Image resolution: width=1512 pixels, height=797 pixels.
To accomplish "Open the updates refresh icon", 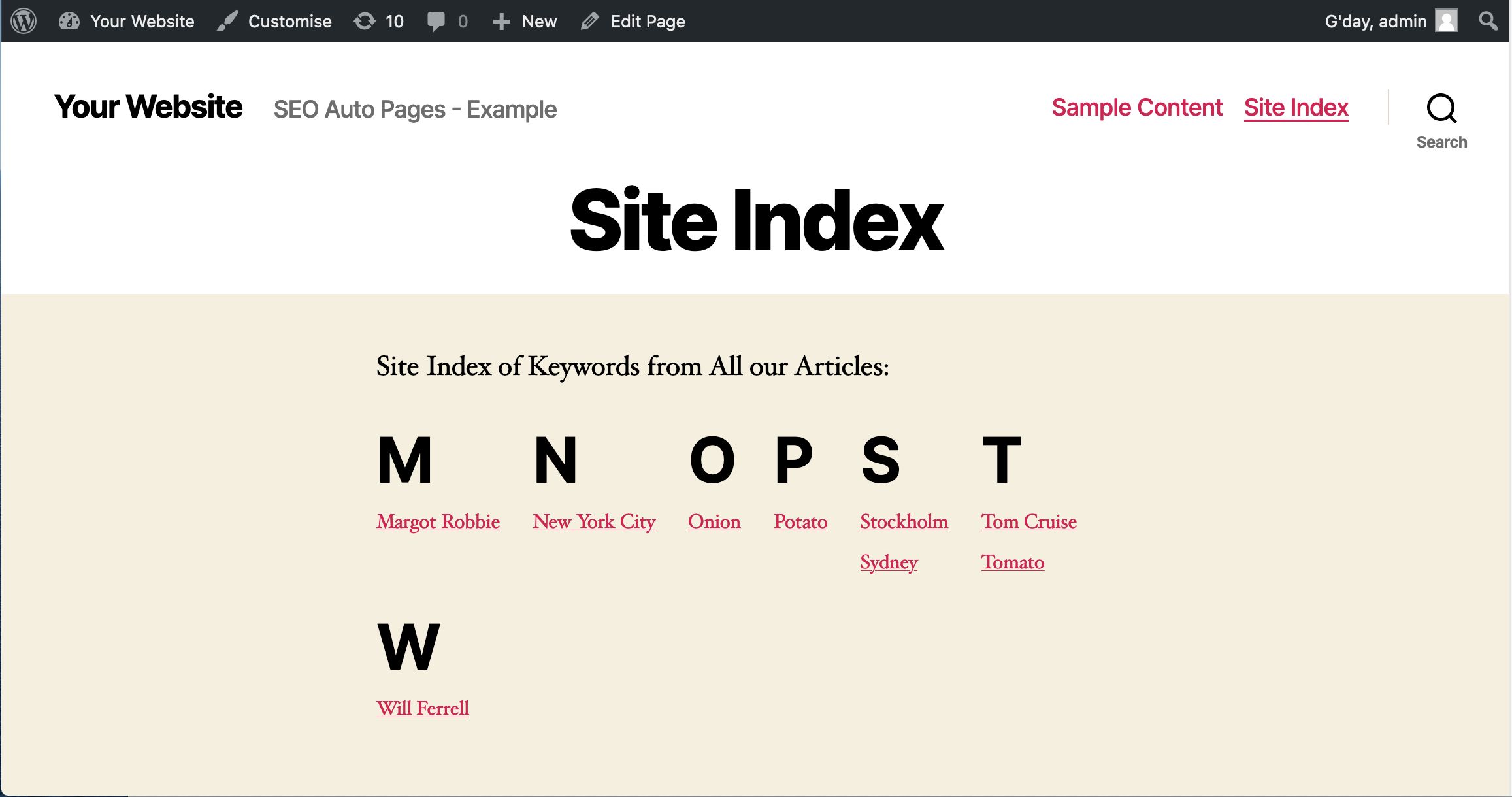I will 365,21.
